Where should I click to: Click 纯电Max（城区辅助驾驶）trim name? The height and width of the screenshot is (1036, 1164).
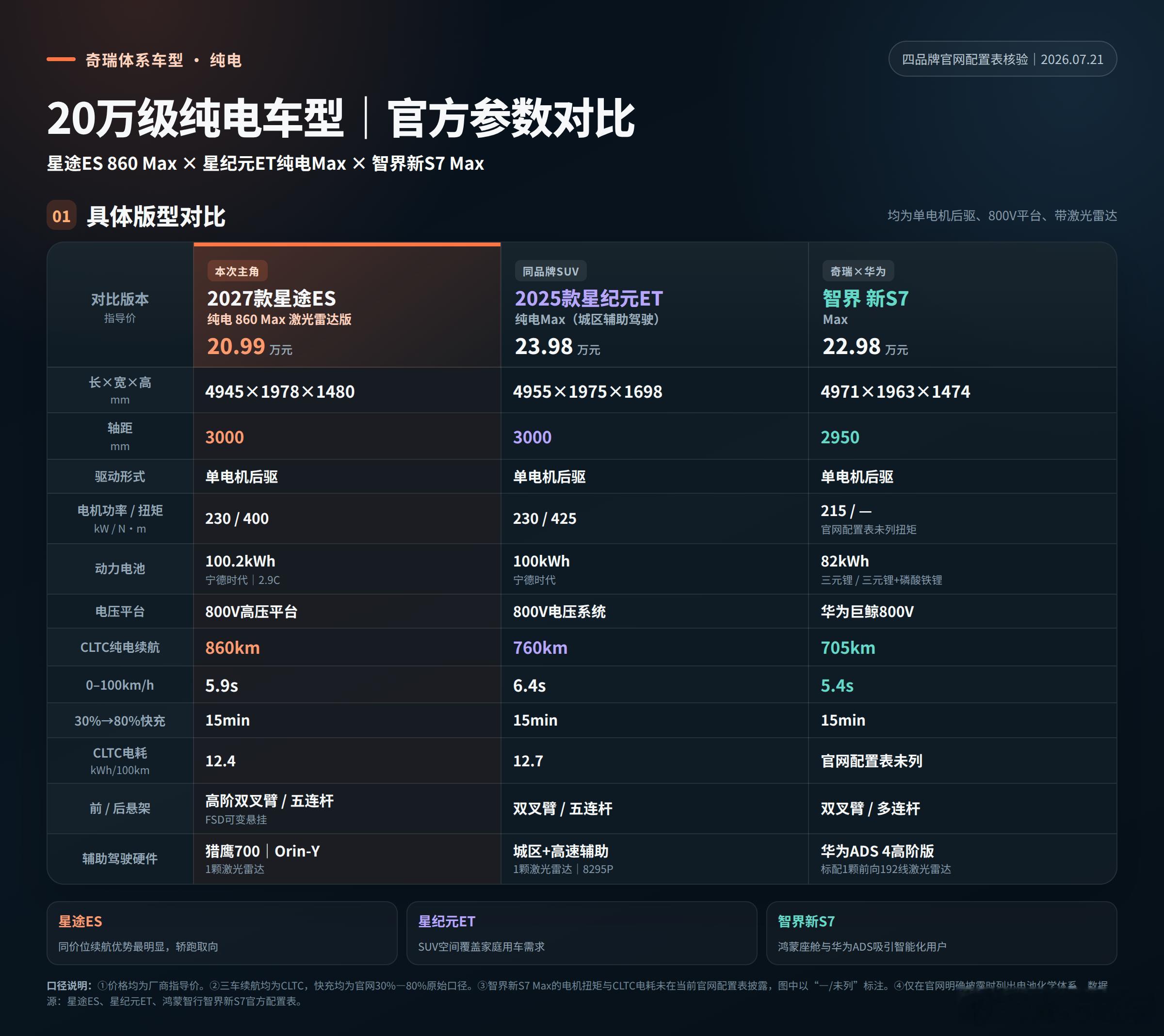pos(589,320)
